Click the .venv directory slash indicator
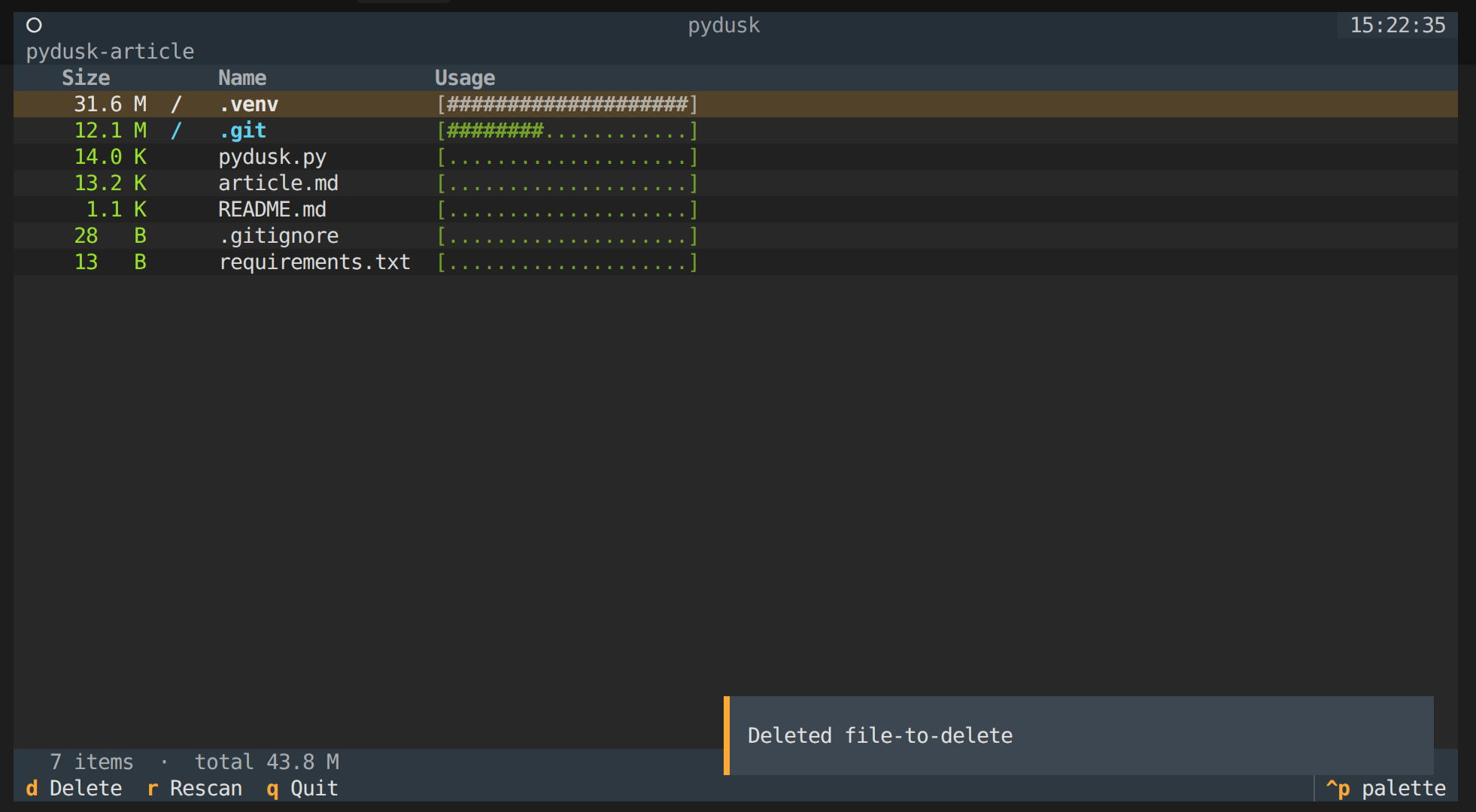Screen dimensions: 1476x812 click(x=176, y=105)
